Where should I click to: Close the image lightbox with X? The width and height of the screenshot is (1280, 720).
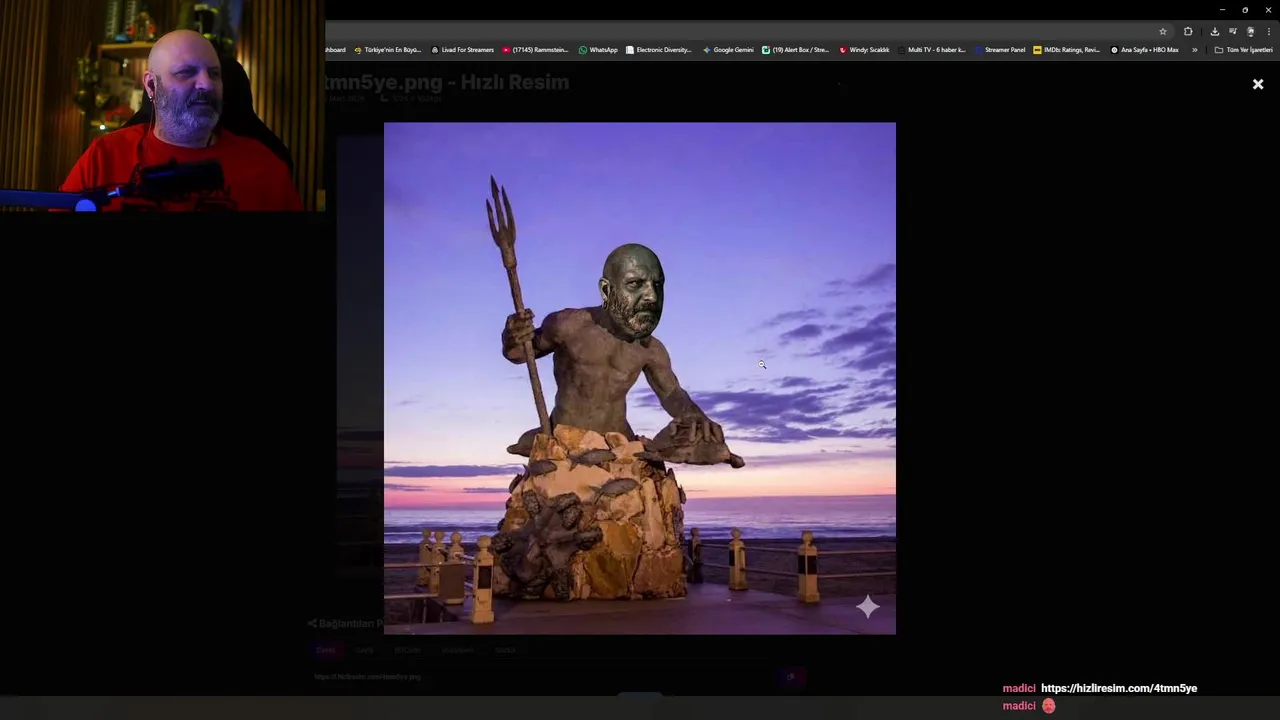point(1258,85)
